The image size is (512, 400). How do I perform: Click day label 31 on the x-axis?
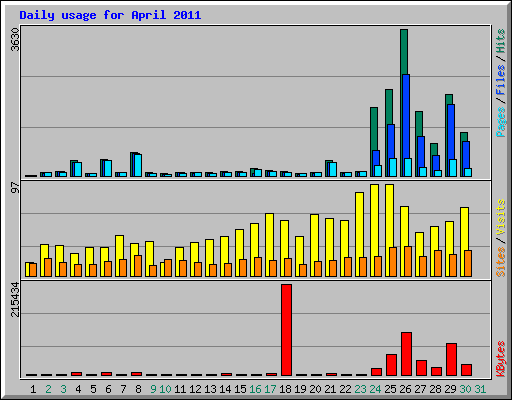coord(480,389)
